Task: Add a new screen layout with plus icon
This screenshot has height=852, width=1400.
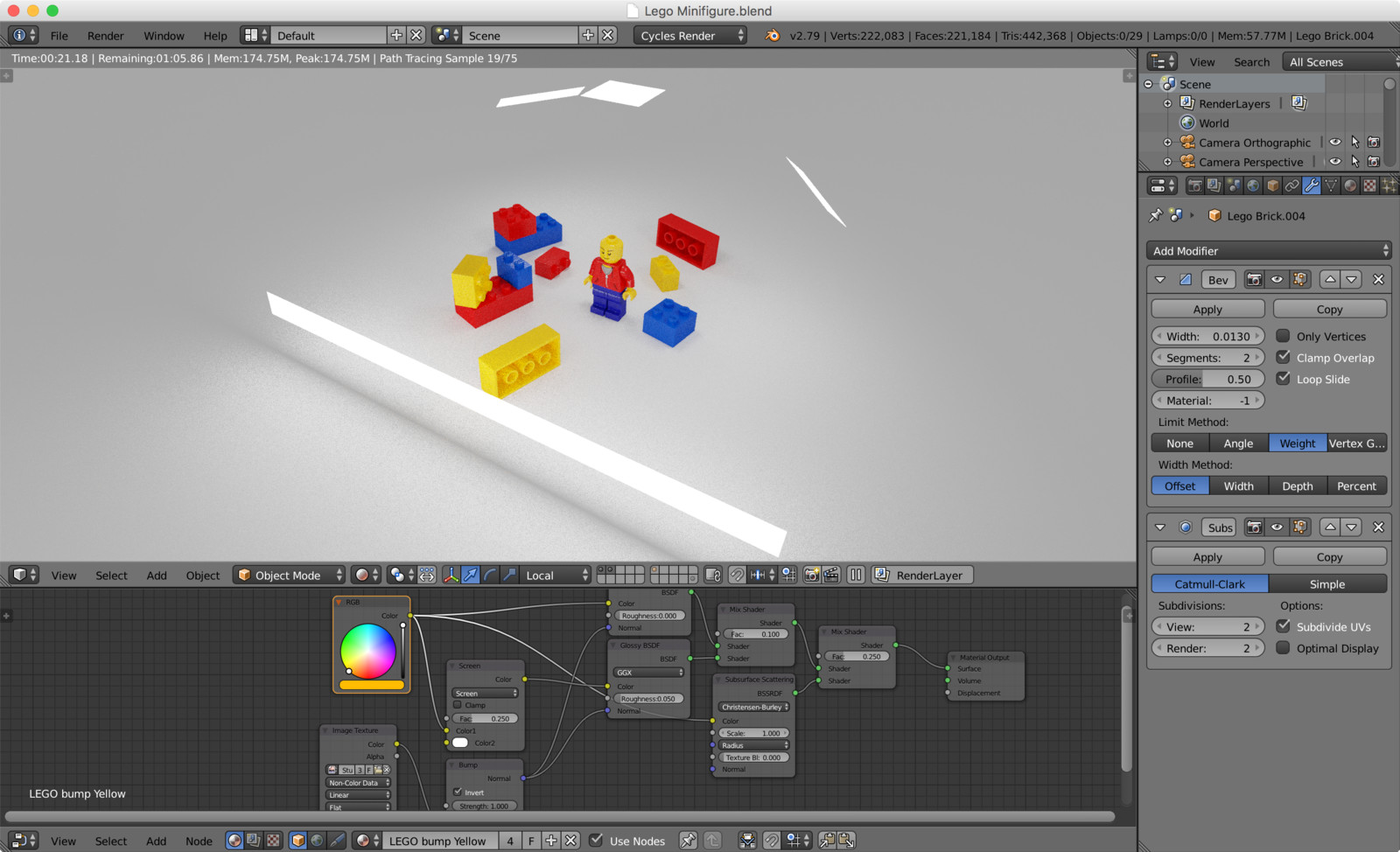Action: [x=396, y=35]
